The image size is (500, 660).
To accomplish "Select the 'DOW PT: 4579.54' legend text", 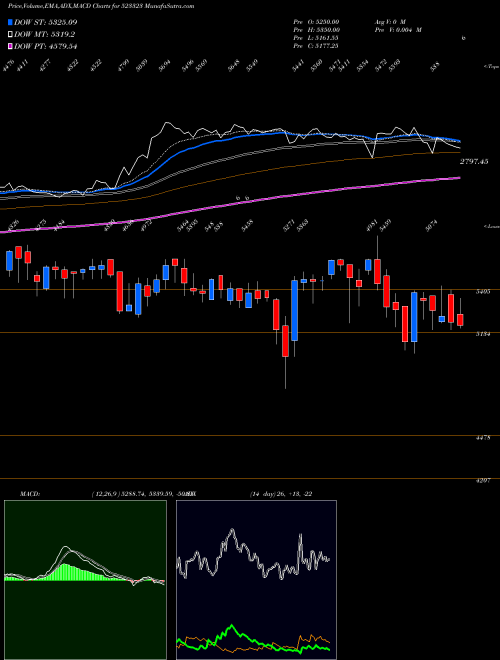I will tap(45, 46).
